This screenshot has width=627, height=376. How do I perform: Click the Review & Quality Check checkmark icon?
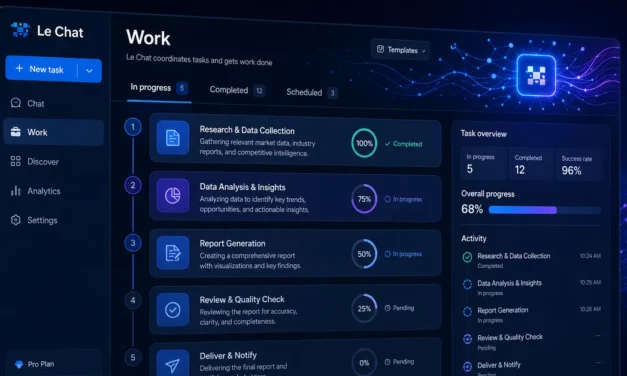click(173, 310)
